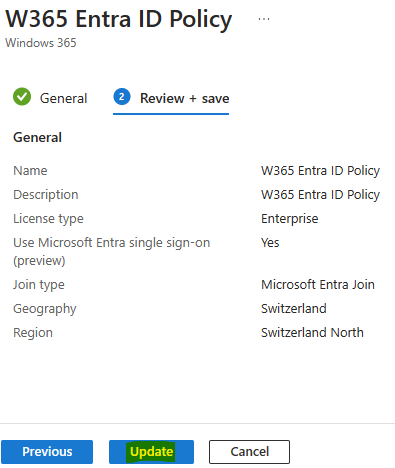Click the Geography label
Screen dimensions: 395x468
click(45, 309)
